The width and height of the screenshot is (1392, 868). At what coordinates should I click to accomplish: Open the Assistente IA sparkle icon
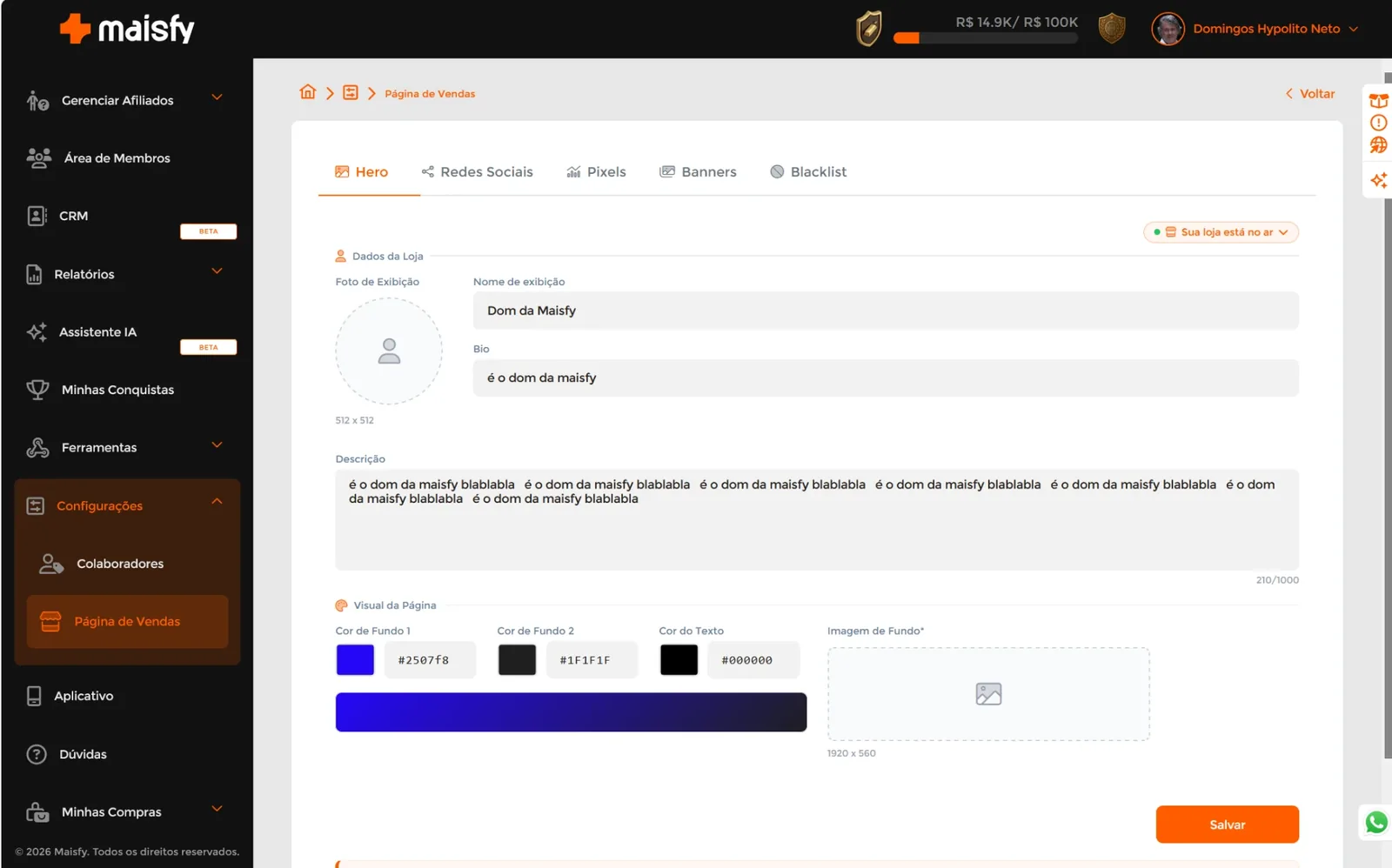(37, 332)
